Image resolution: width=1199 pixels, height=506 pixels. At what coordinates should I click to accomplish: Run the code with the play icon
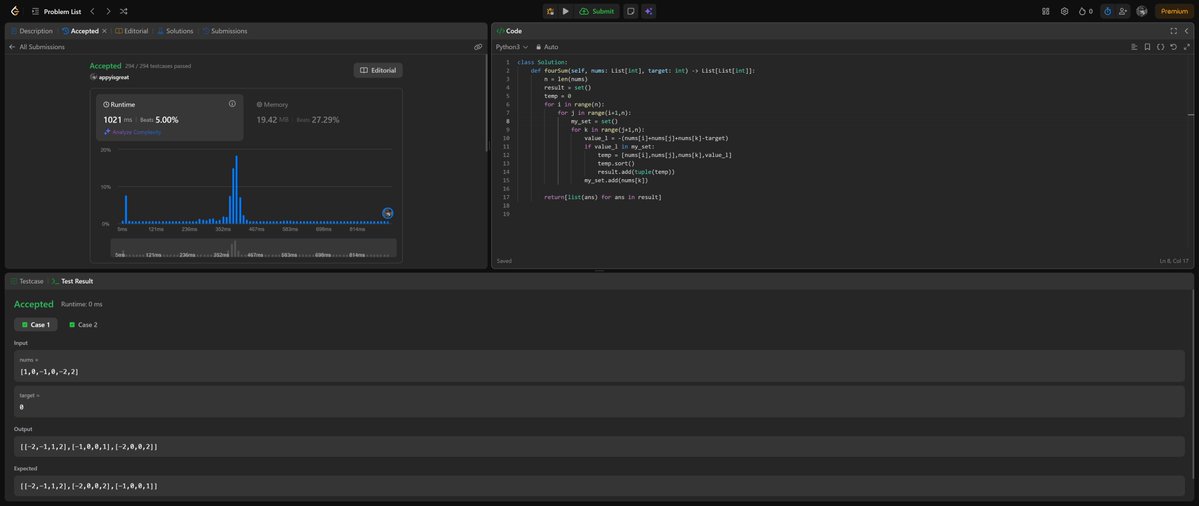pyautogui.click(x=566, y=11)
